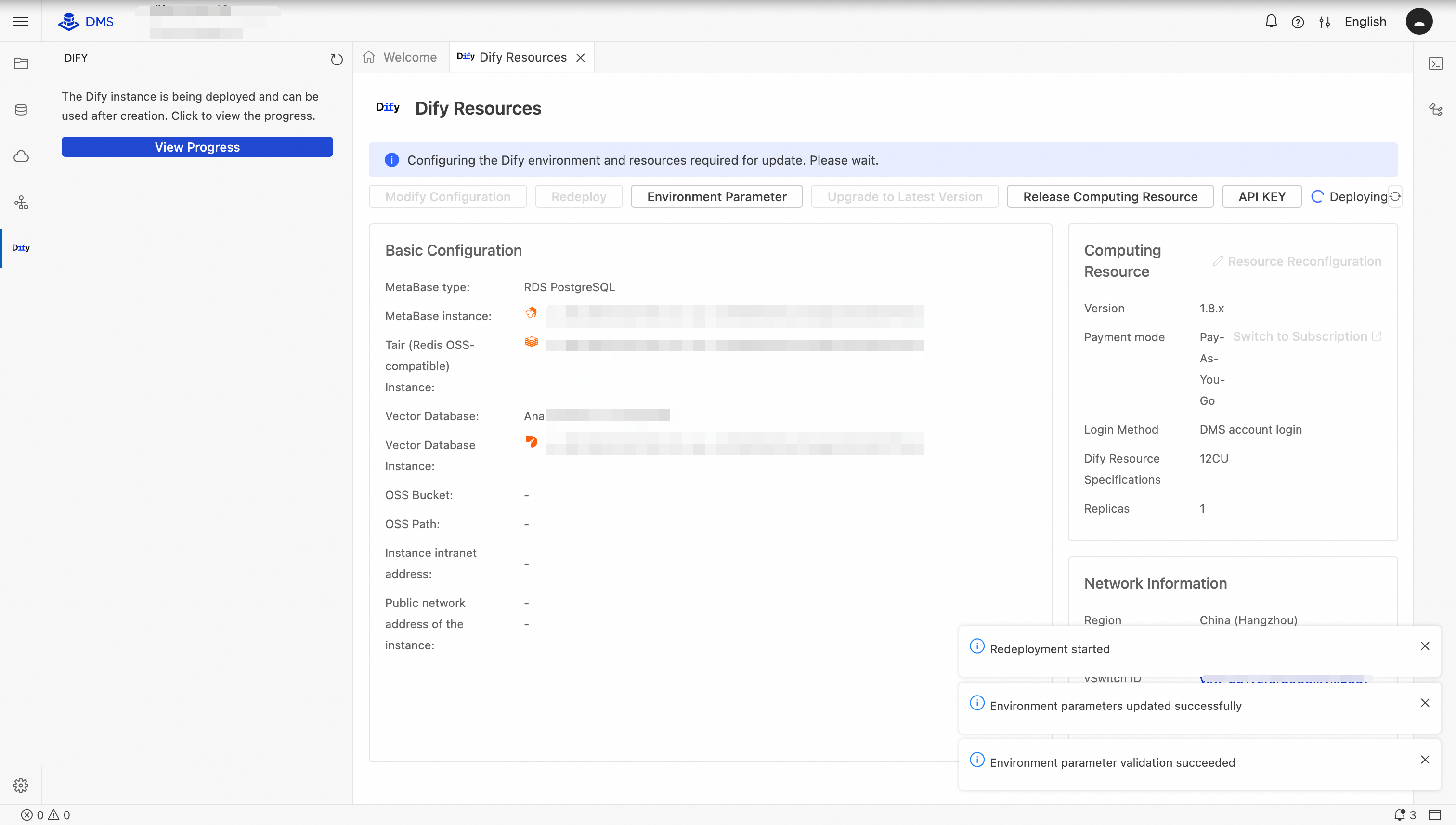Refresh the deploying status

pos(1395,196)
